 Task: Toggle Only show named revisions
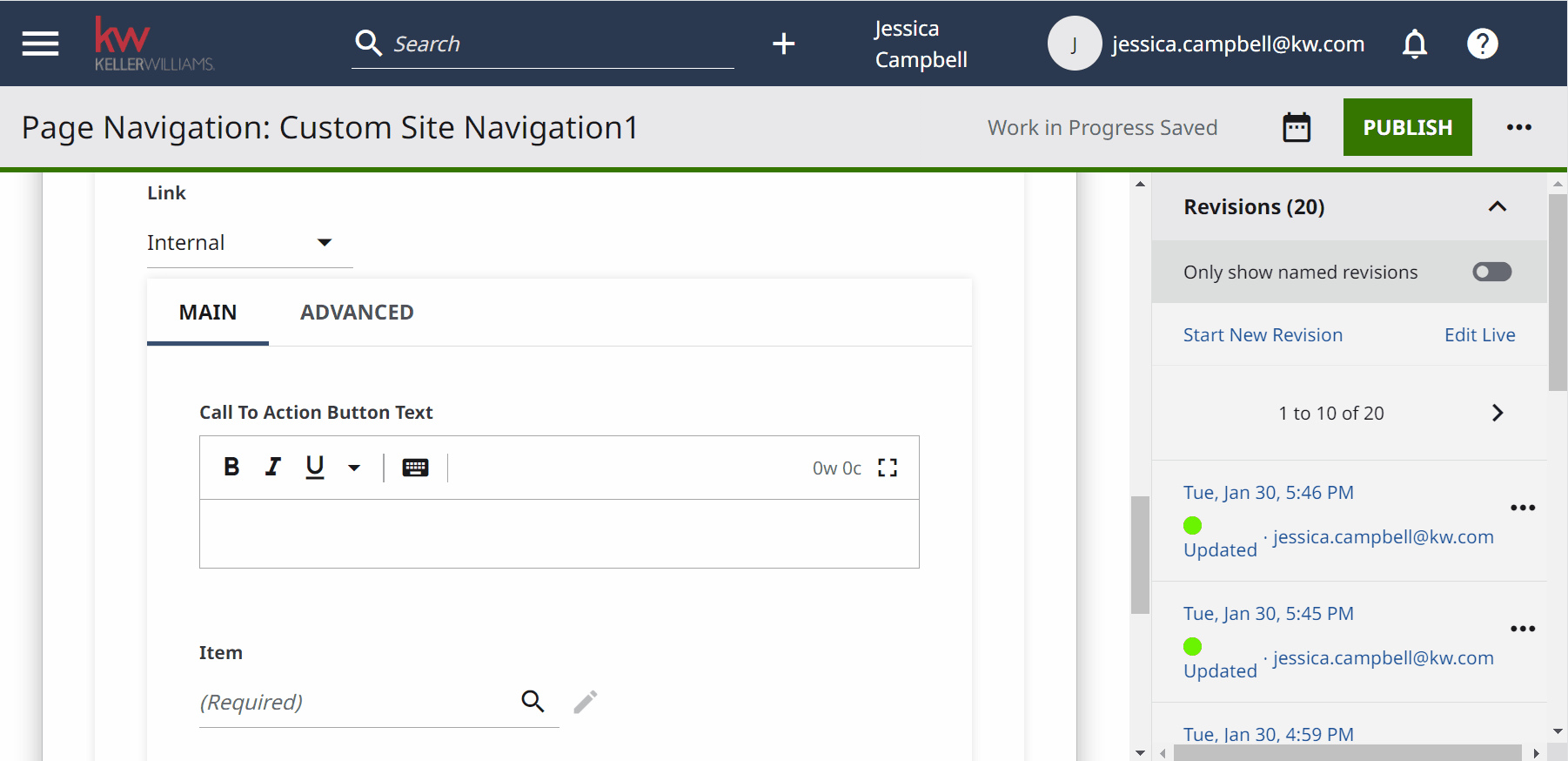(x=1491, y=272)
